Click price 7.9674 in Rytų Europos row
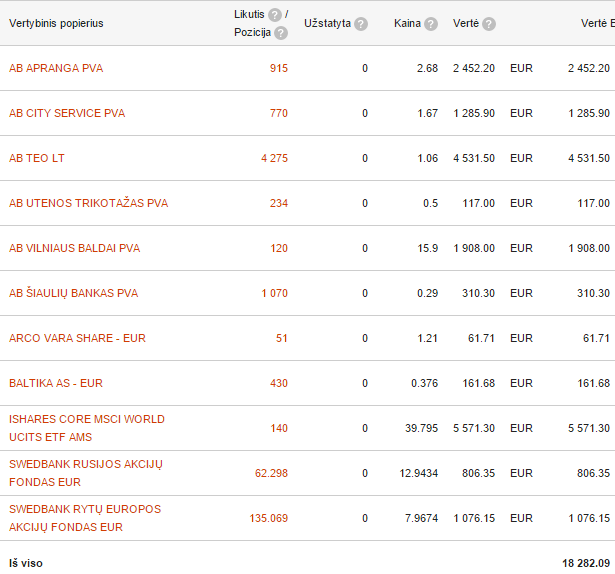The image size is (615, 574). [x=422, y=518]
